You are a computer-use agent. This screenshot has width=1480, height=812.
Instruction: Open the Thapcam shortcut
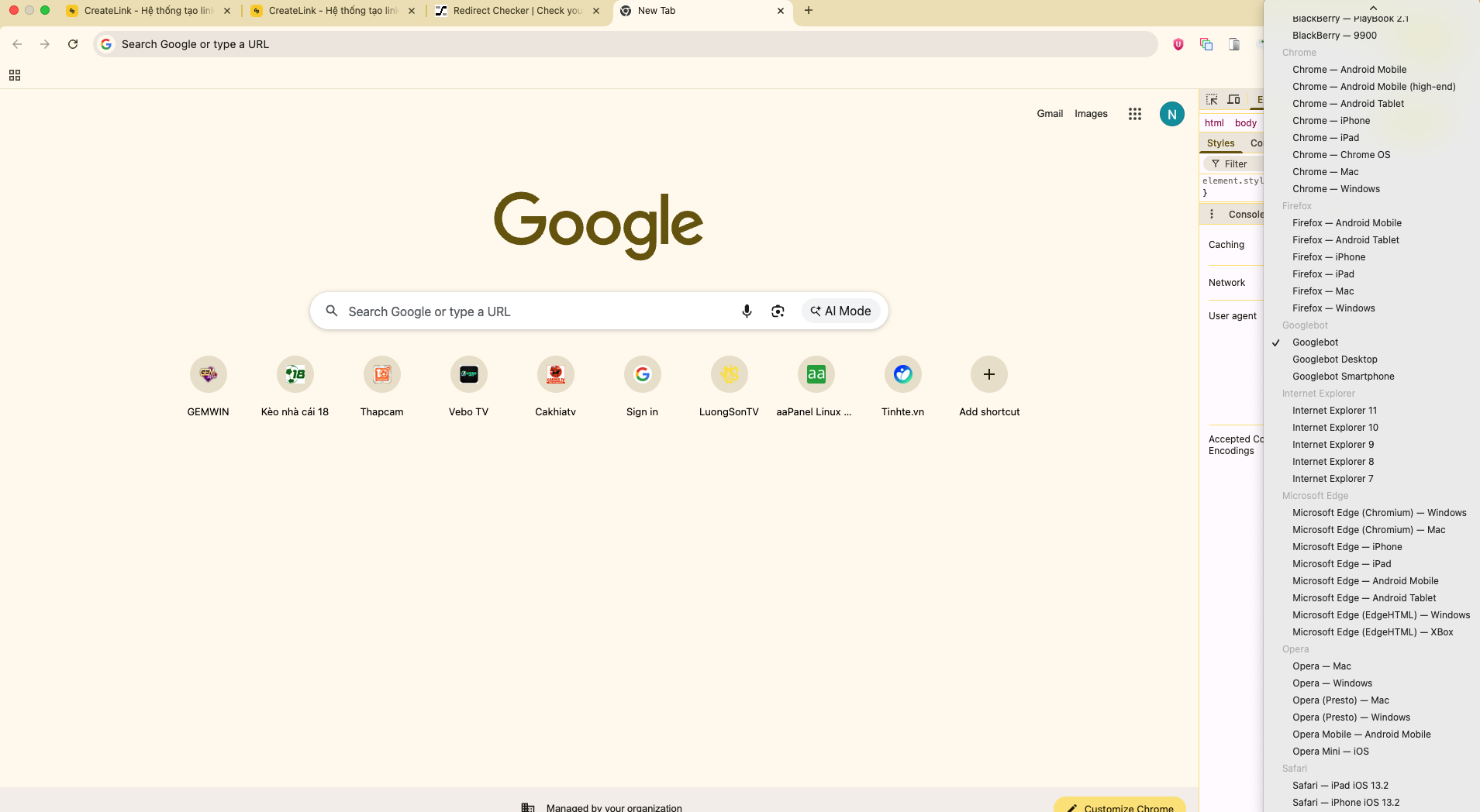(382, 387)
